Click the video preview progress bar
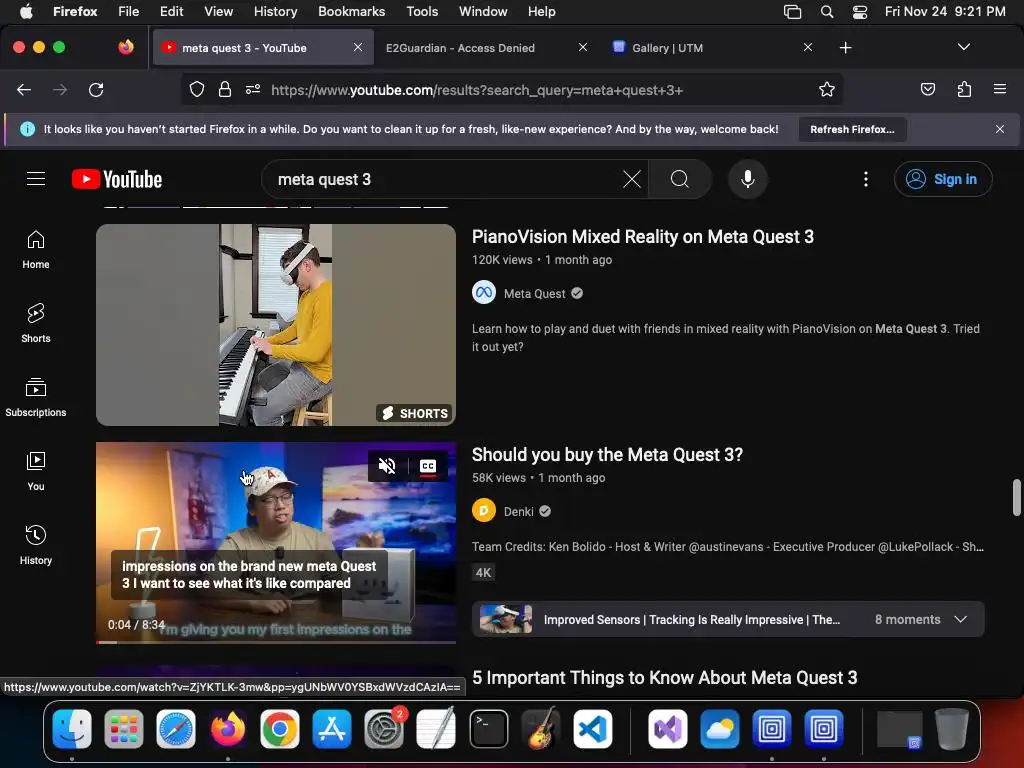 tap(276, 642)
